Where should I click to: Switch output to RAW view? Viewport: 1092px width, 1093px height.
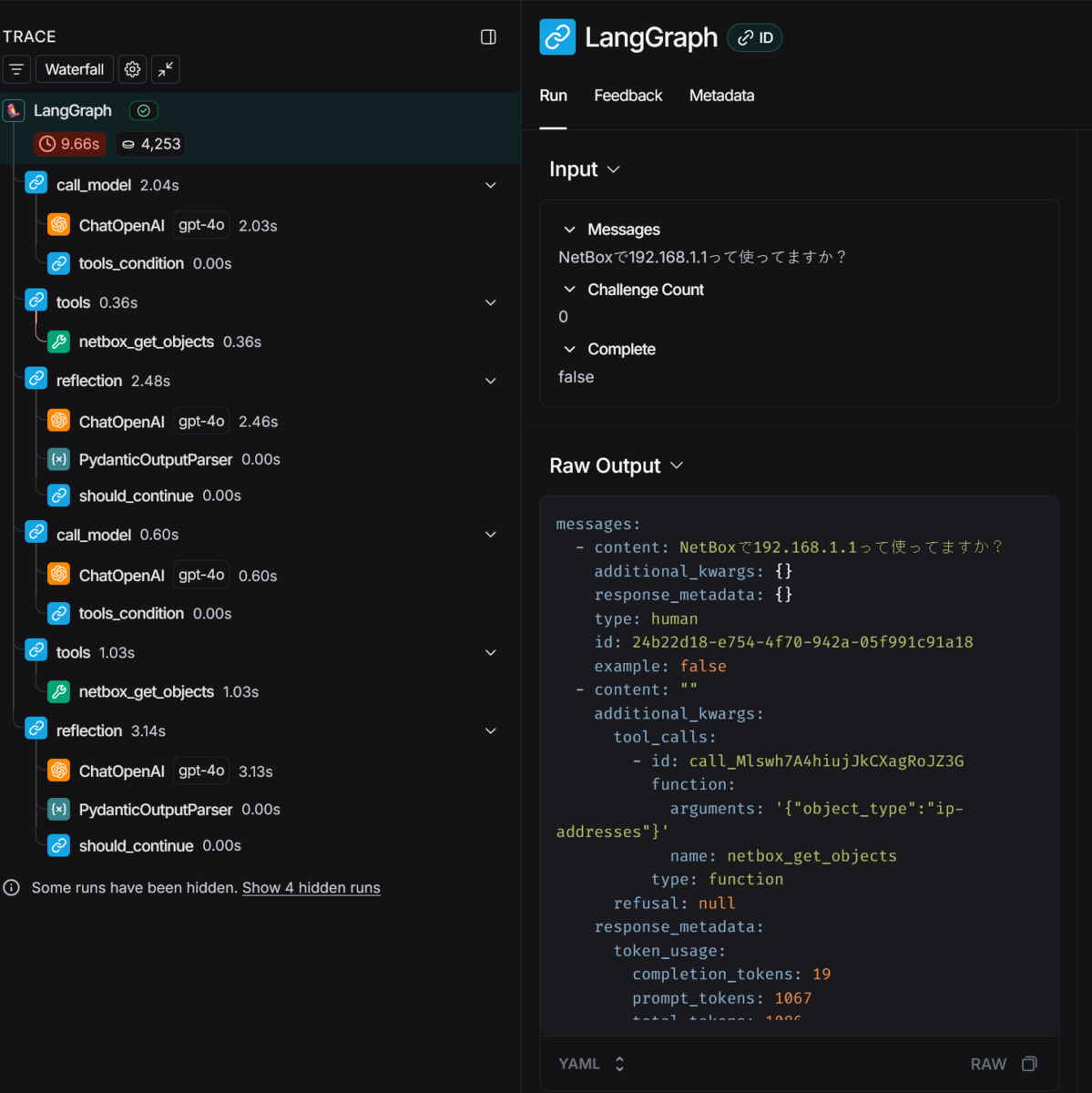(x=988, y=1064)
